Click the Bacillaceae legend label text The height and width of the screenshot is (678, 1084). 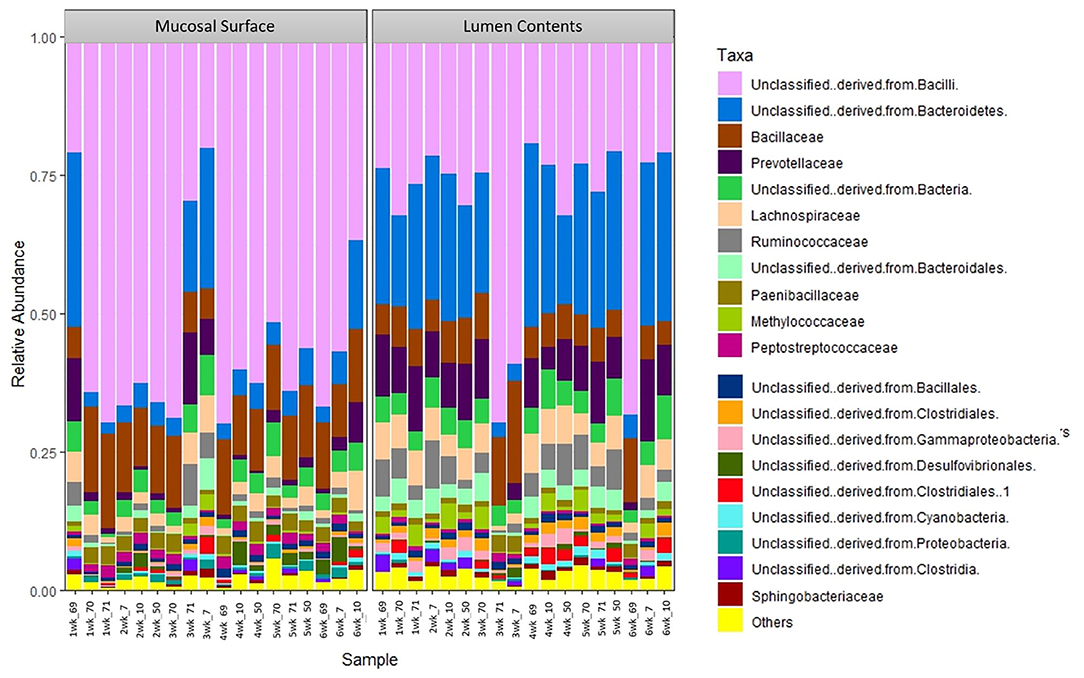coord(787,137)
